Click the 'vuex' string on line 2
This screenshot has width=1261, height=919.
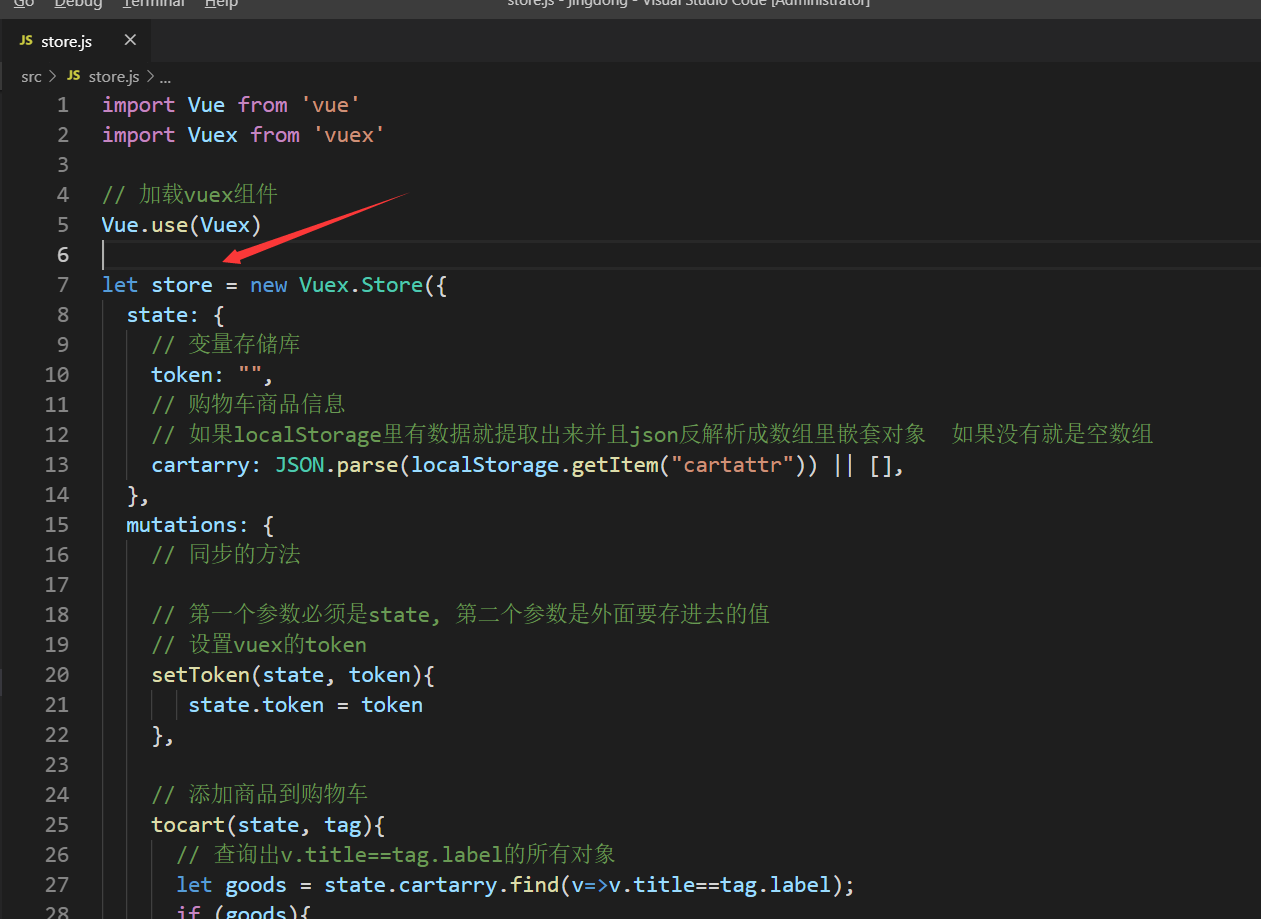coord(349,135)
